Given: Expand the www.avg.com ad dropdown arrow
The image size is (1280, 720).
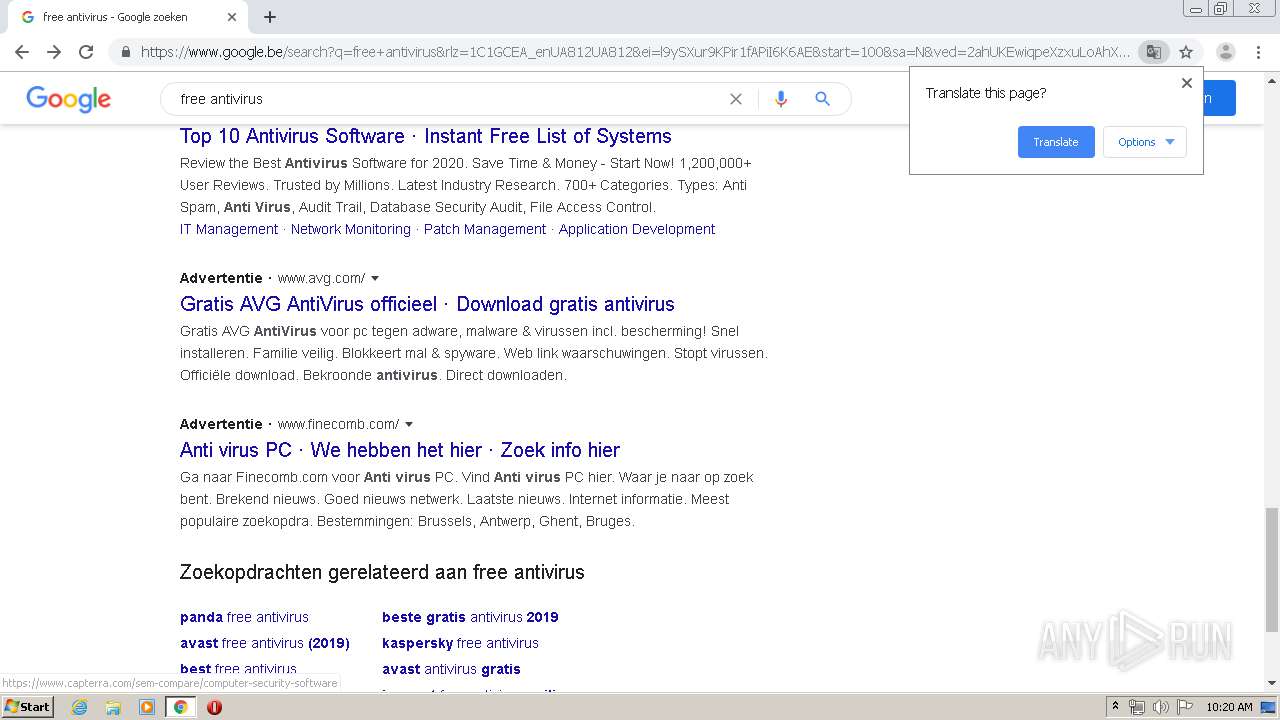Looking at the screenshot, I should tap(375, 278).
